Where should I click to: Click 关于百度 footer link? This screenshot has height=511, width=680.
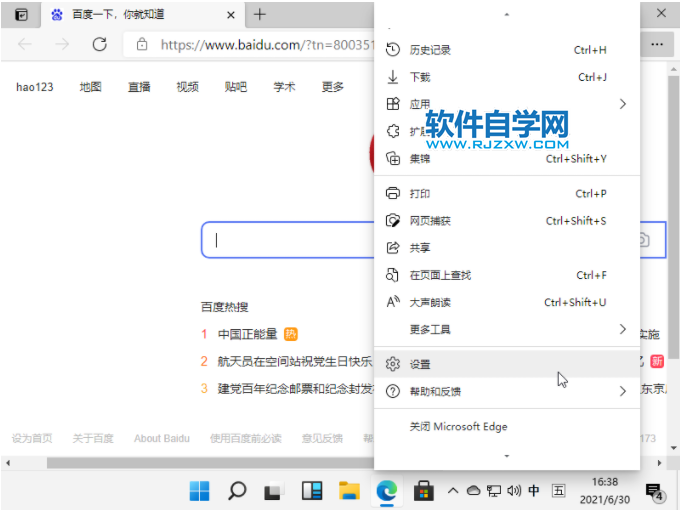click(93, 439)
